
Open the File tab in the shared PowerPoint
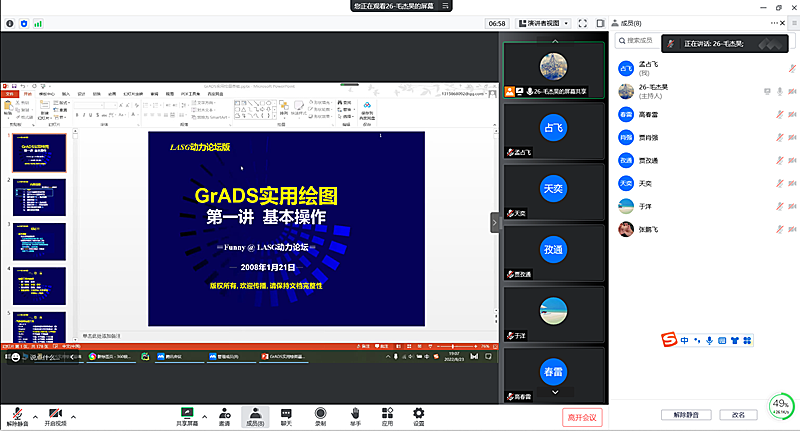point(9,94)
